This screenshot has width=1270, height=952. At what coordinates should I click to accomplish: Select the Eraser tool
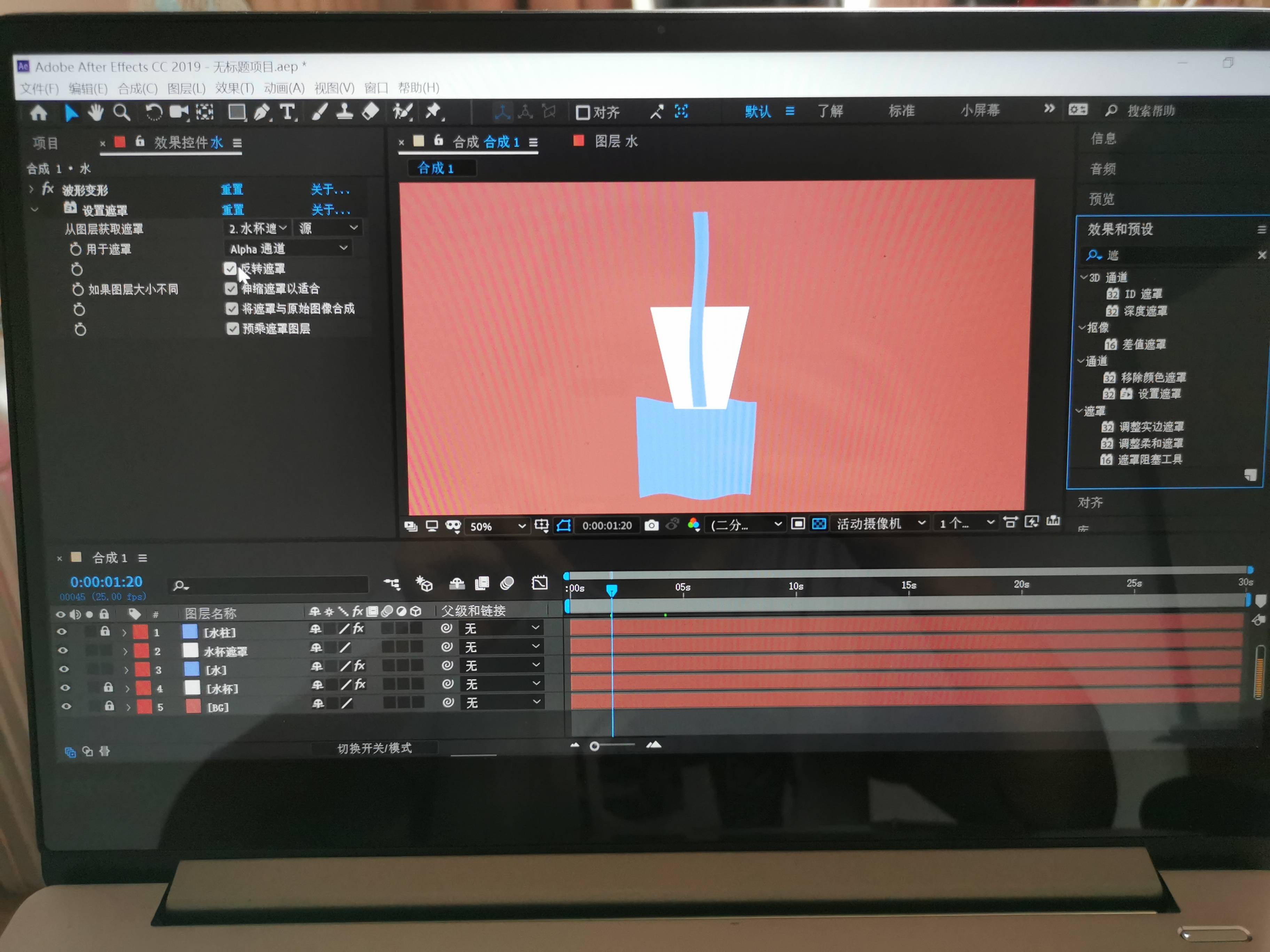pos(370,111)
